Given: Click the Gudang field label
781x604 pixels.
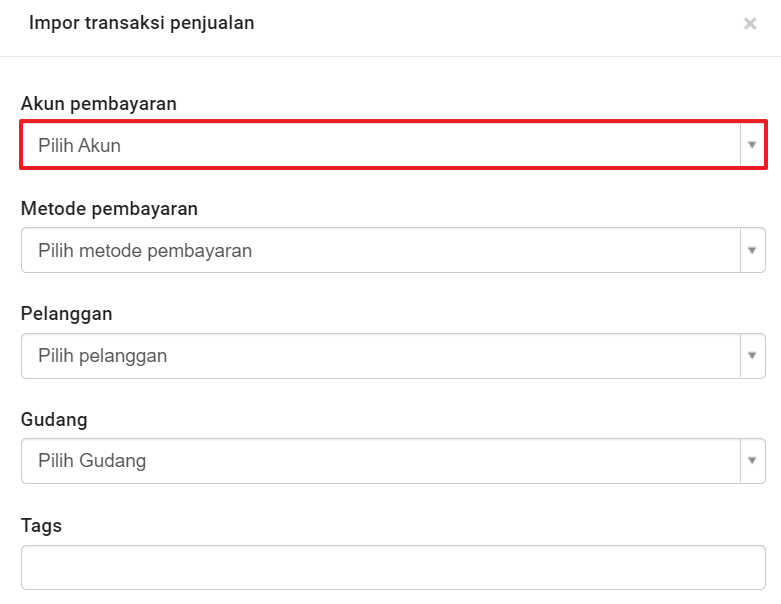Looking at the screenshot, I should pos(54,419).
